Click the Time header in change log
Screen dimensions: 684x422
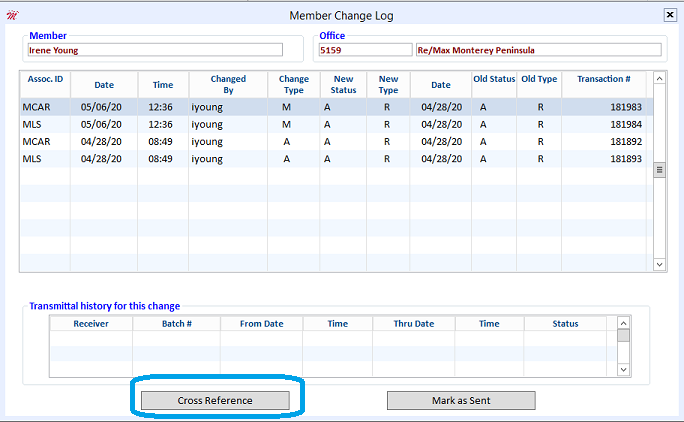point(163,85)
